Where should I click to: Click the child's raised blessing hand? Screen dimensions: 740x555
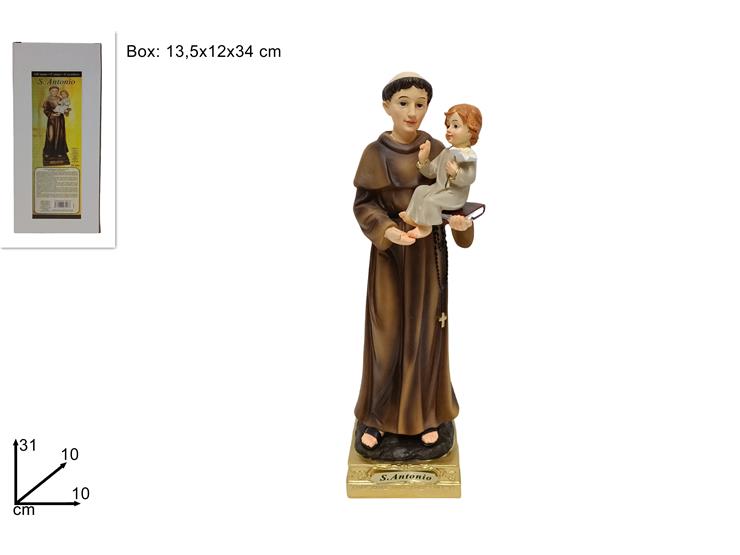pos(424,152)
